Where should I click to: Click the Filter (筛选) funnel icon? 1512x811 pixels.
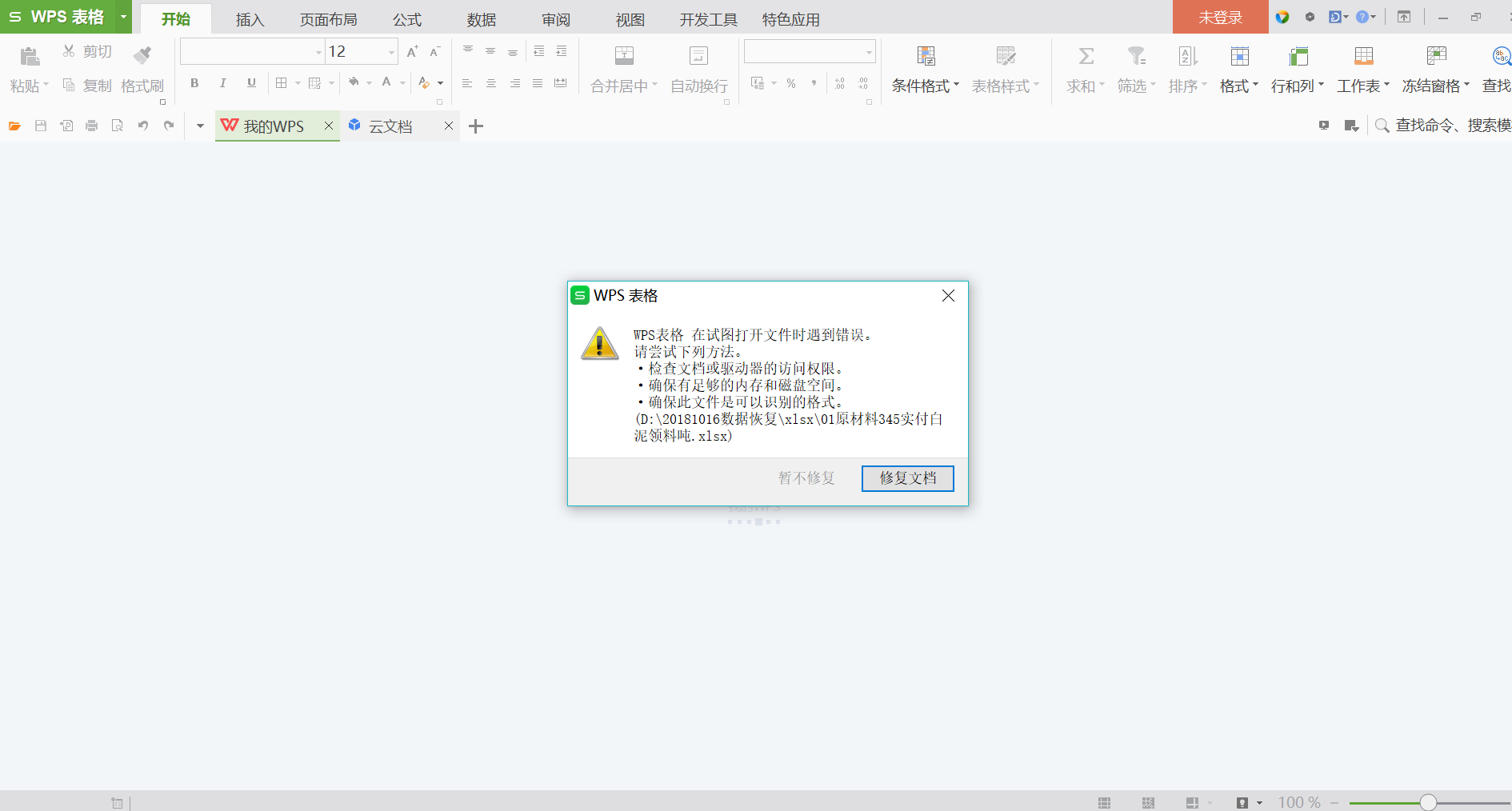click(1137, 55)
